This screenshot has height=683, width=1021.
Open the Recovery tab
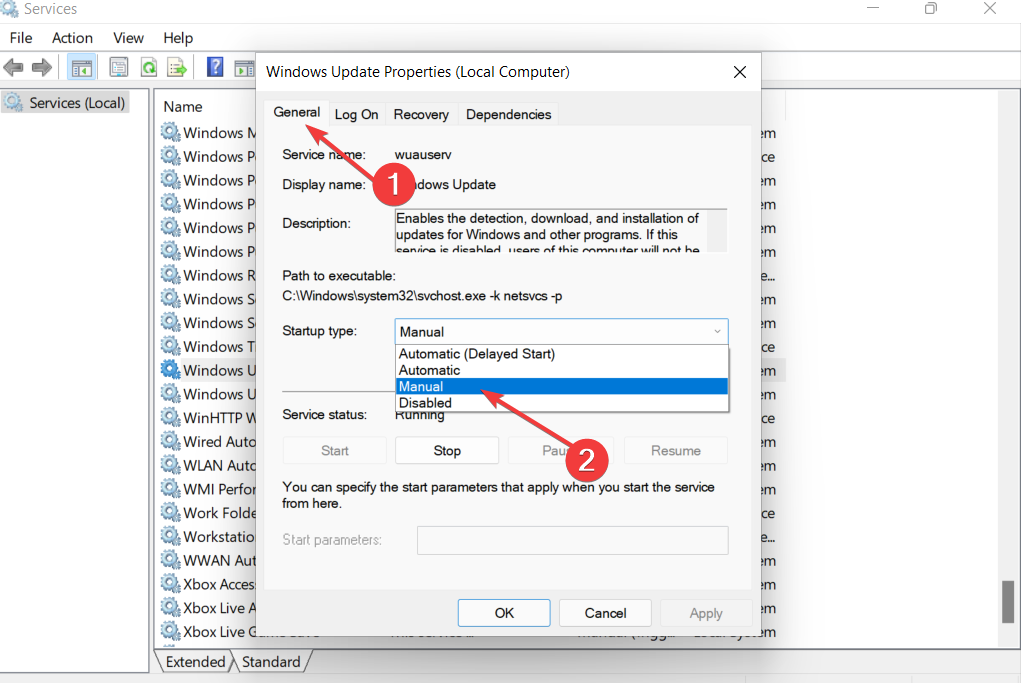coord(421,114)
